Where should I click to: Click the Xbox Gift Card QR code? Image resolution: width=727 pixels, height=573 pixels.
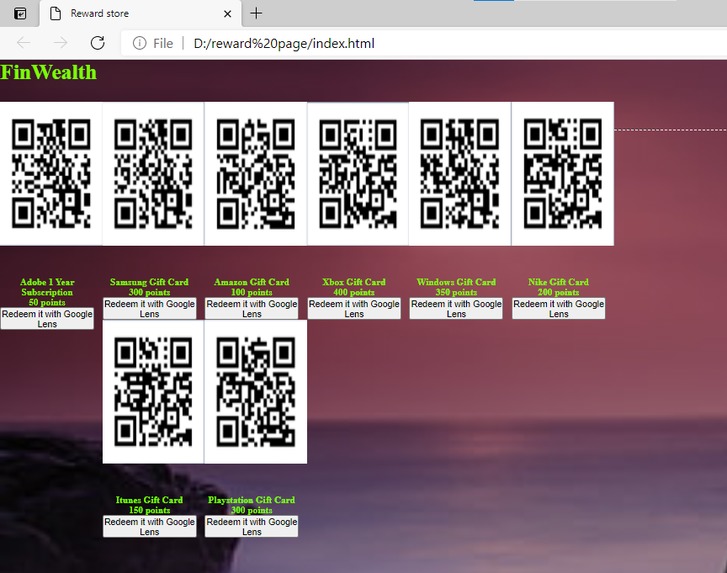357,174
